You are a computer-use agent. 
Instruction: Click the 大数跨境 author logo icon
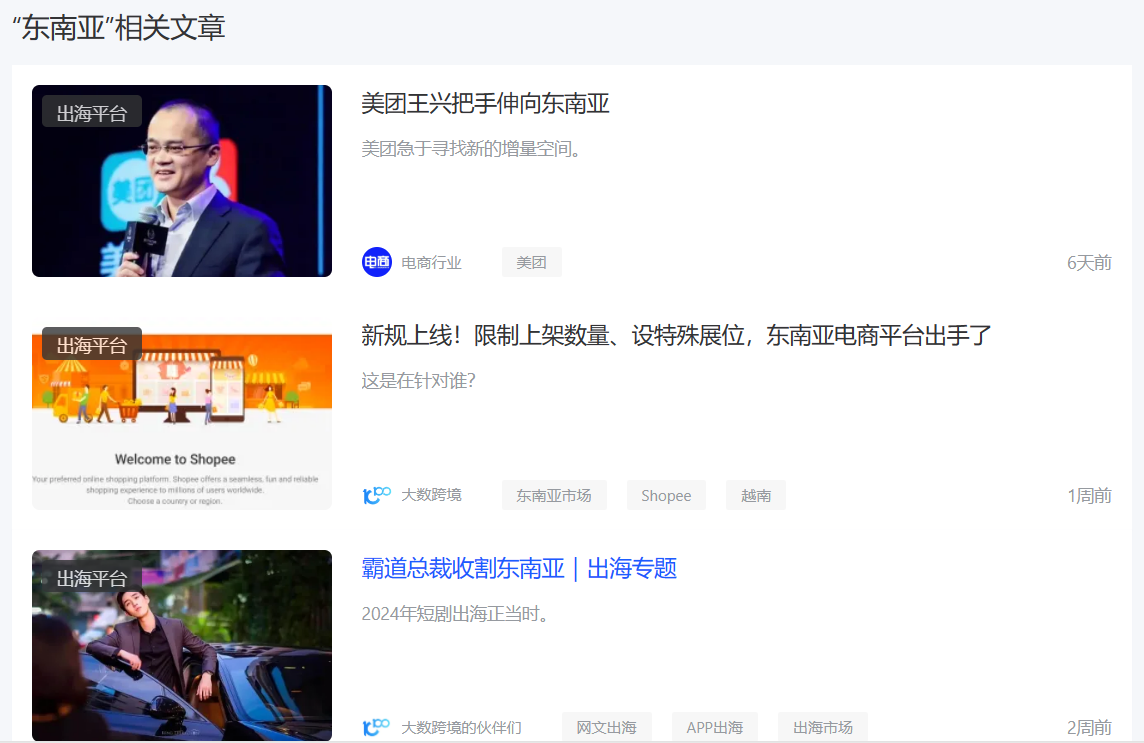pos(376,495)
